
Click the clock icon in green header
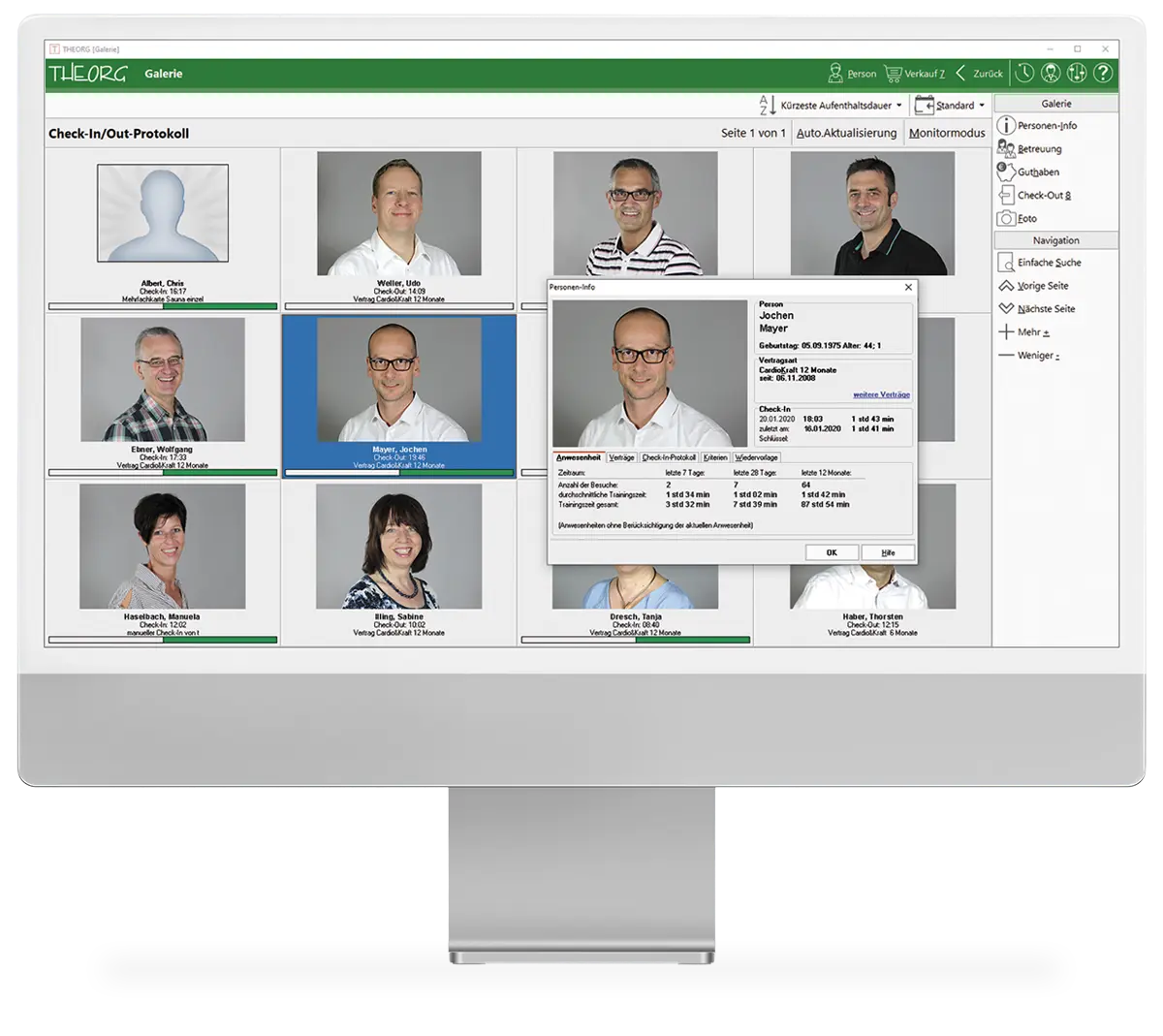point(1024,74)
